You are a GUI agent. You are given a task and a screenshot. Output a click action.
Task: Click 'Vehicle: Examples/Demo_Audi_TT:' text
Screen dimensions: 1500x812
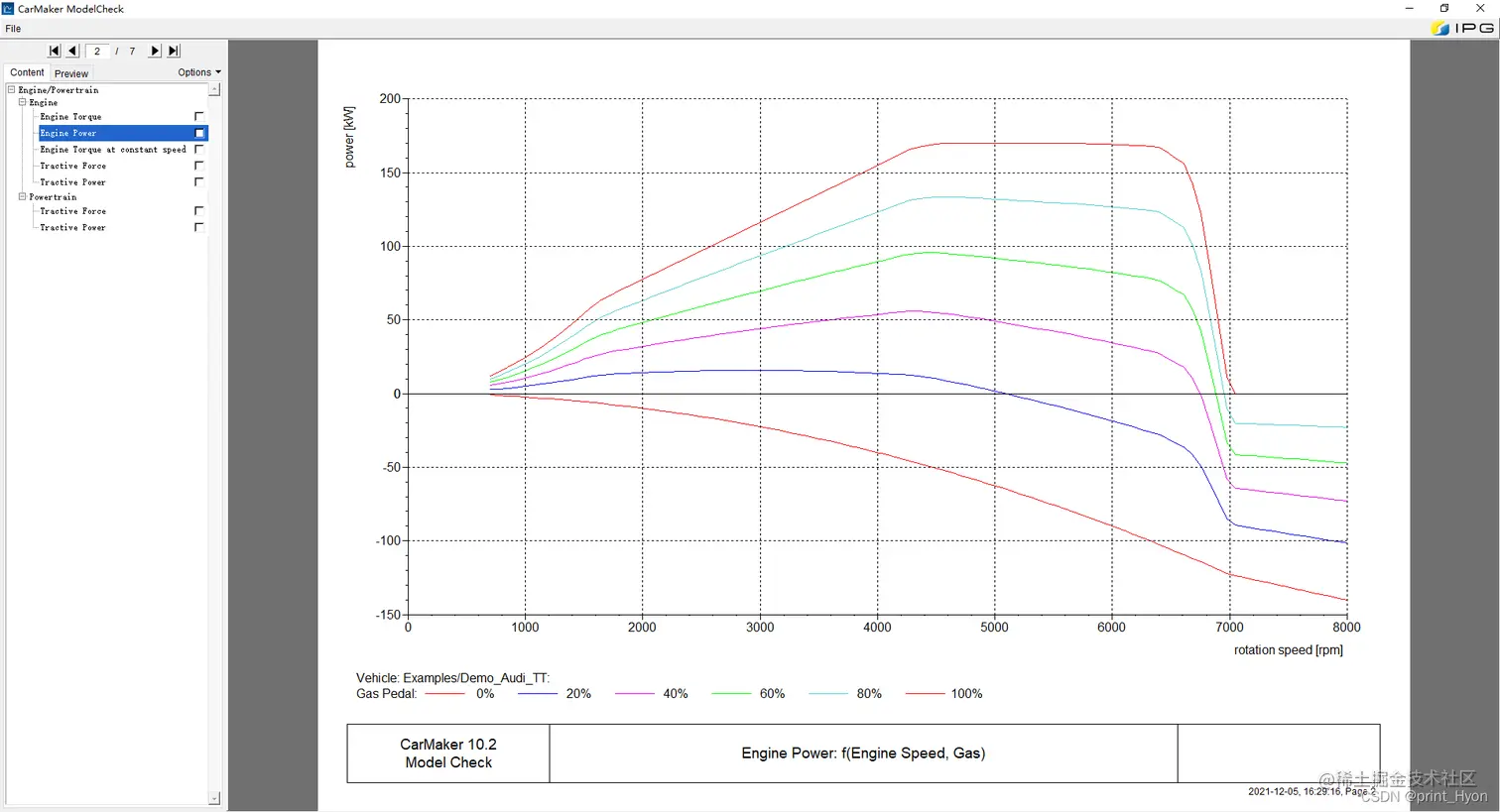pos(452,678)
